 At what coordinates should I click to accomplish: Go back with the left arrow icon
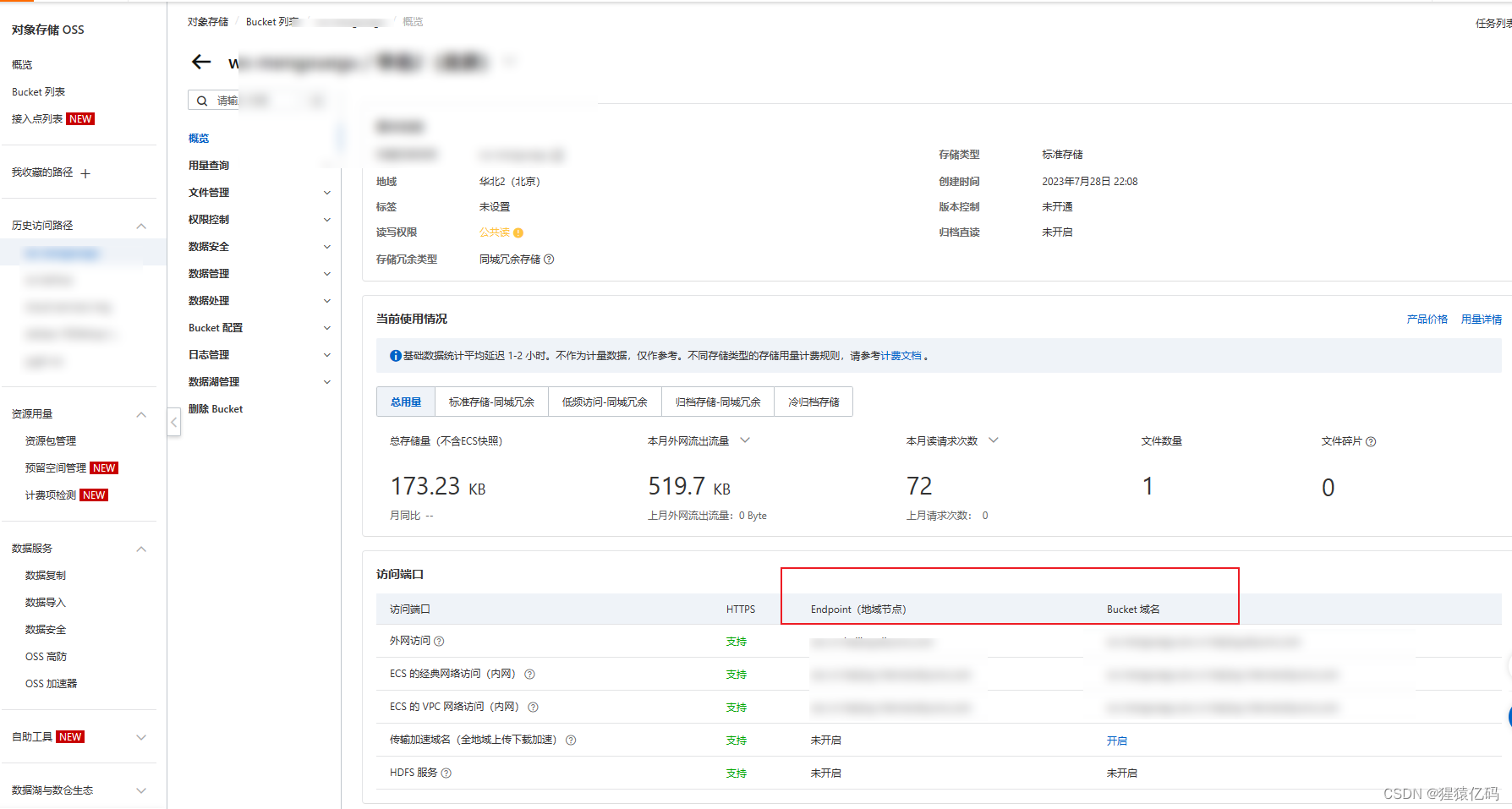pyautogui.click(x=201, y=62)
